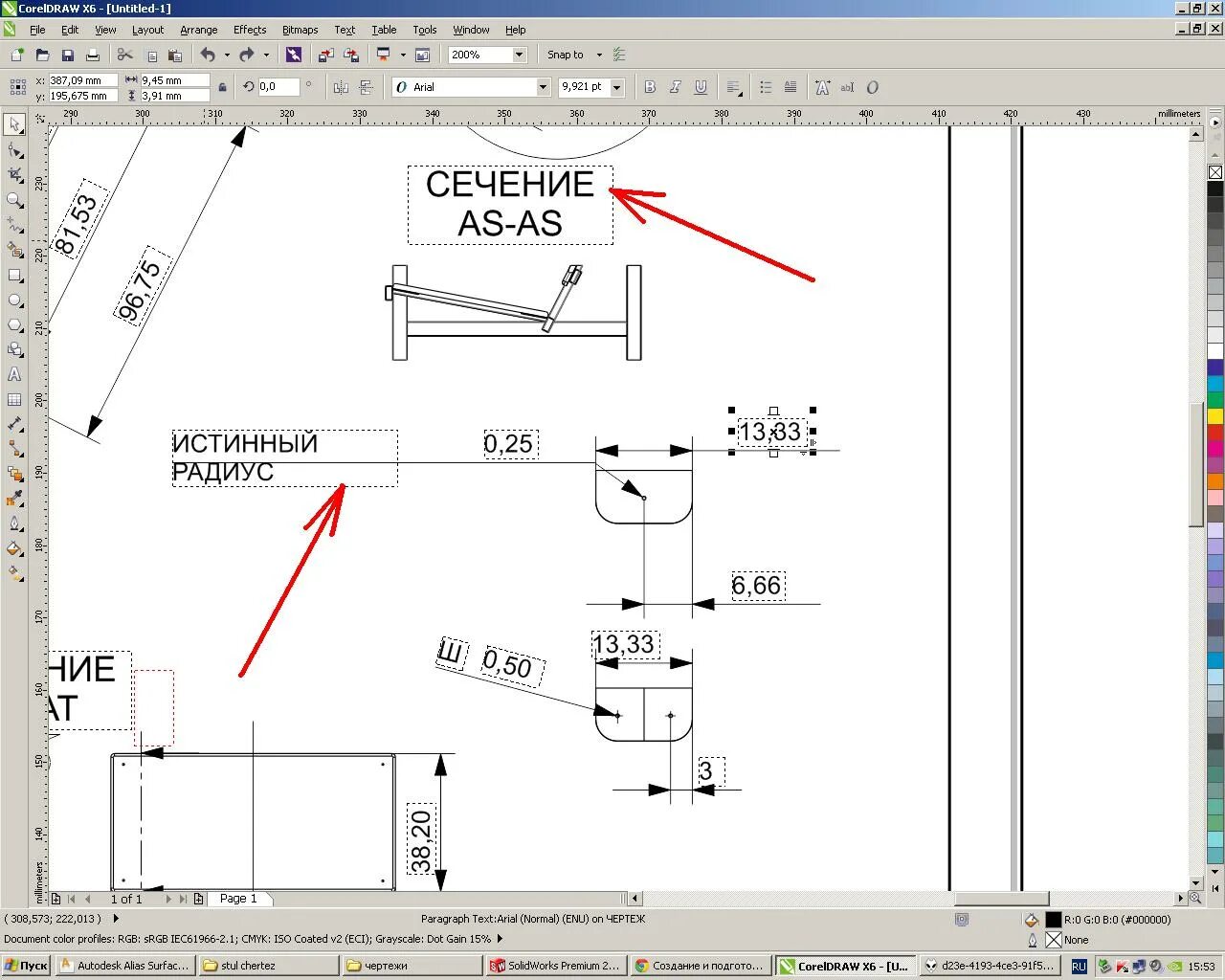Create a new document from the toolbar
This screenshot has height=980, width=1225.
[17, 56]
